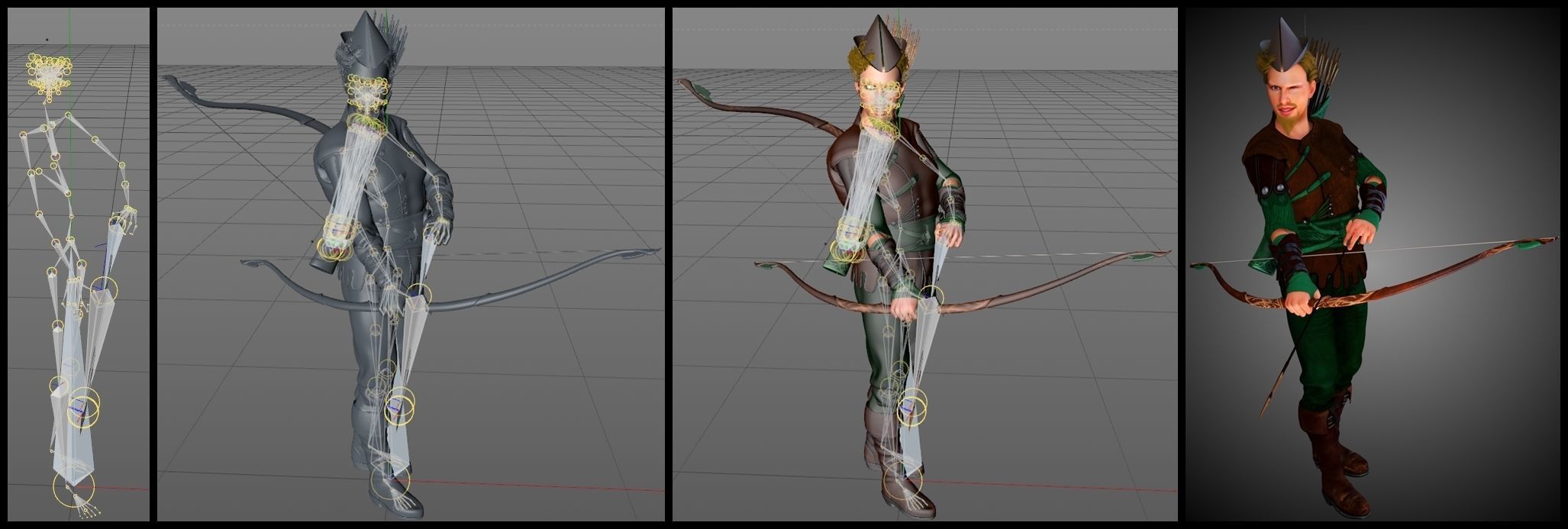Screen dimensions: 1568x529
Task: Click the gray model's pointed hat
Action: click(366, 42)
